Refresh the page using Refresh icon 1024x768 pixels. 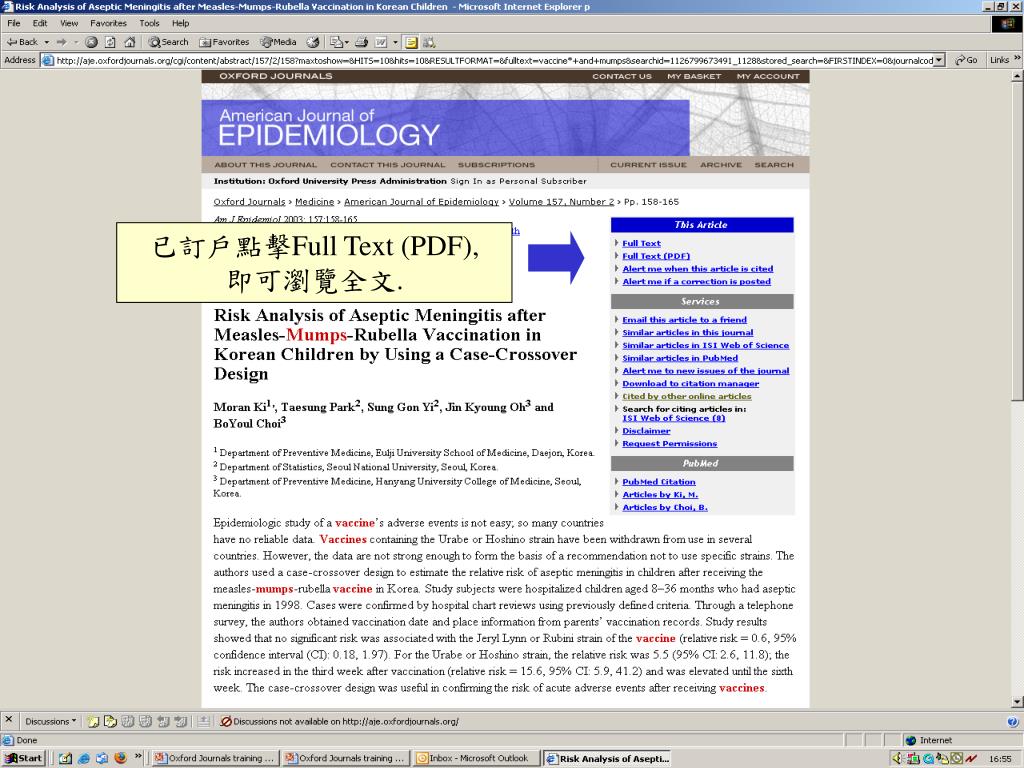(110, 42)
